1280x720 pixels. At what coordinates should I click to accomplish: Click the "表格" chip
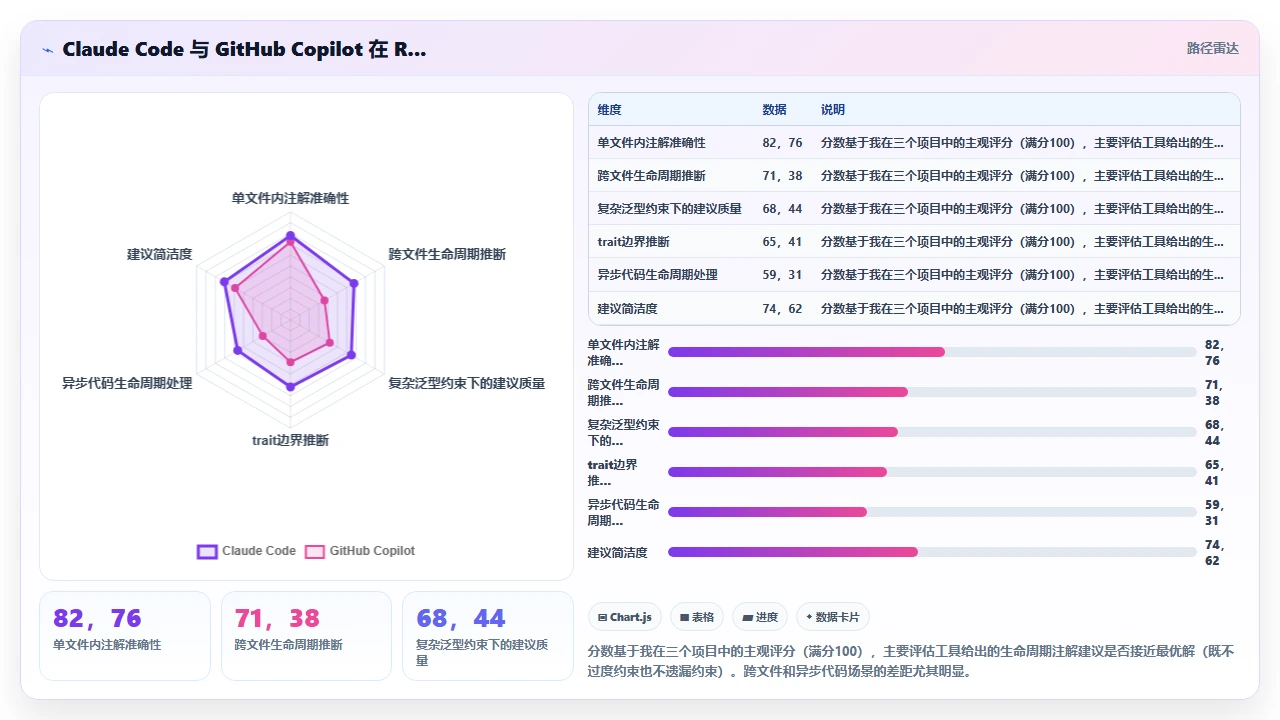(x=697, y=617)
